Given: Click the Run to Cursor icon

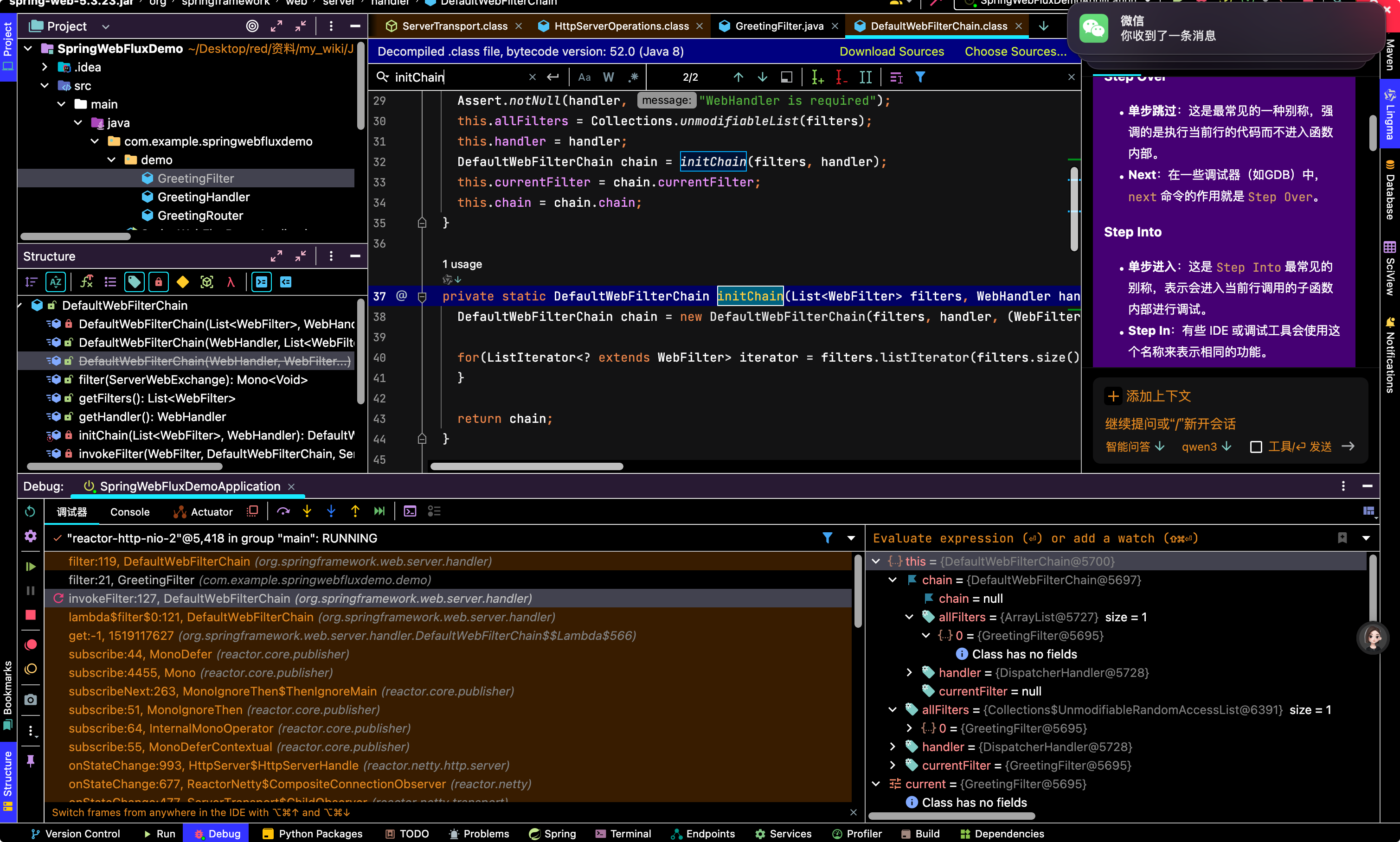Looking at the screenshot, I should click(x=379, y=511).
